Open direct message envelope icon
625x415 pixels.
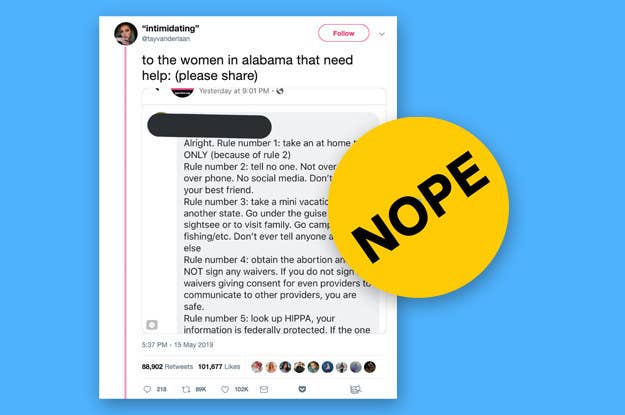point(264,389)
